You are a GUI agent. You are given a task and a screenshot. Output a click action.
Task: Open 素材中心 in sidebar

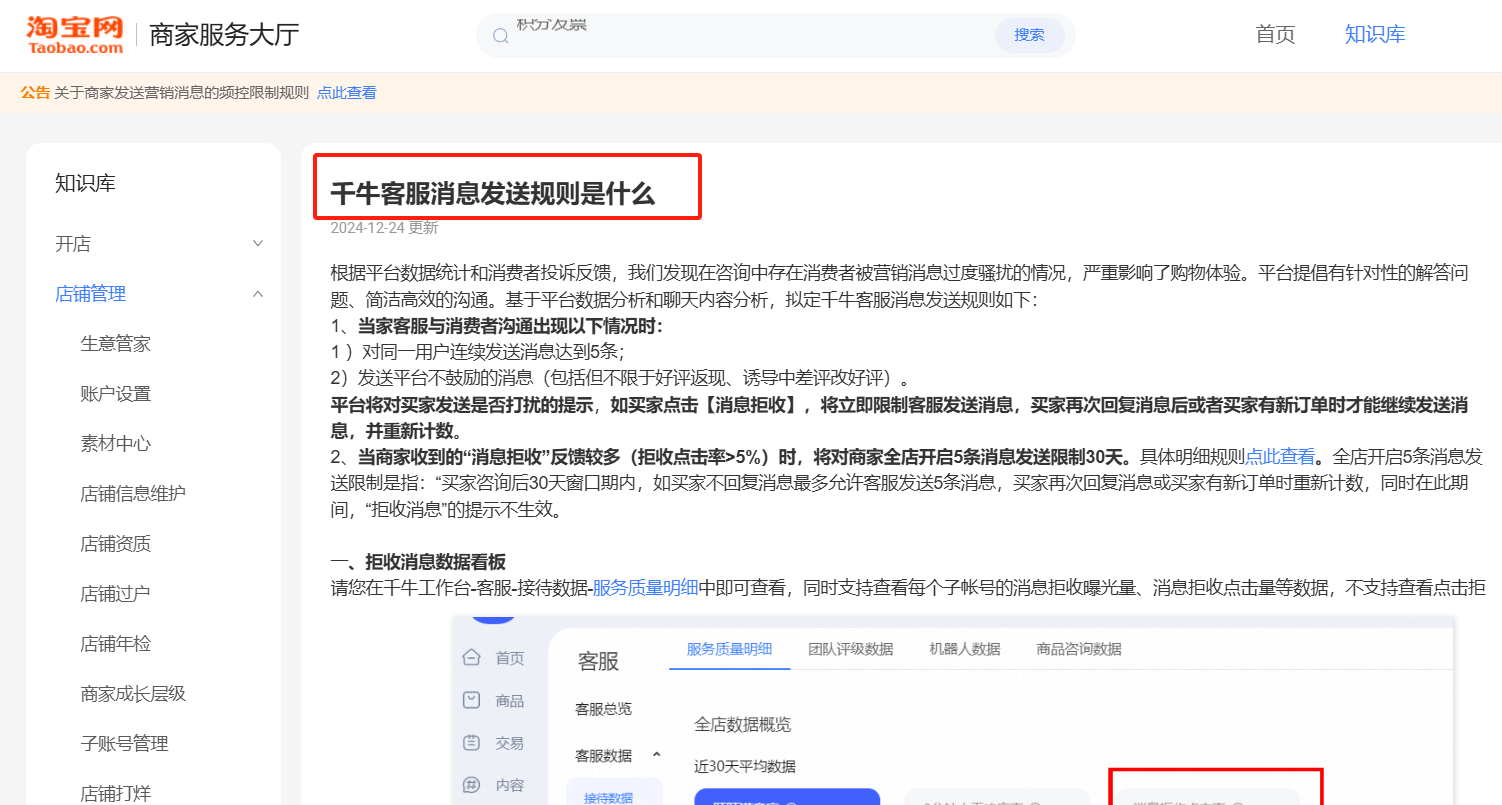tap(116, 444)
